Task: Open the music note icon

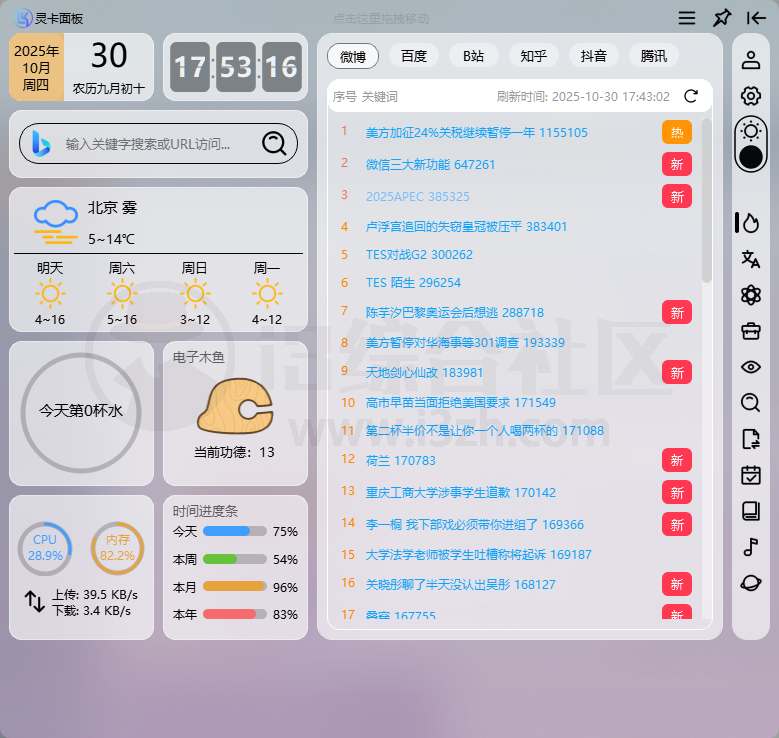Action: tap(751, 547)
